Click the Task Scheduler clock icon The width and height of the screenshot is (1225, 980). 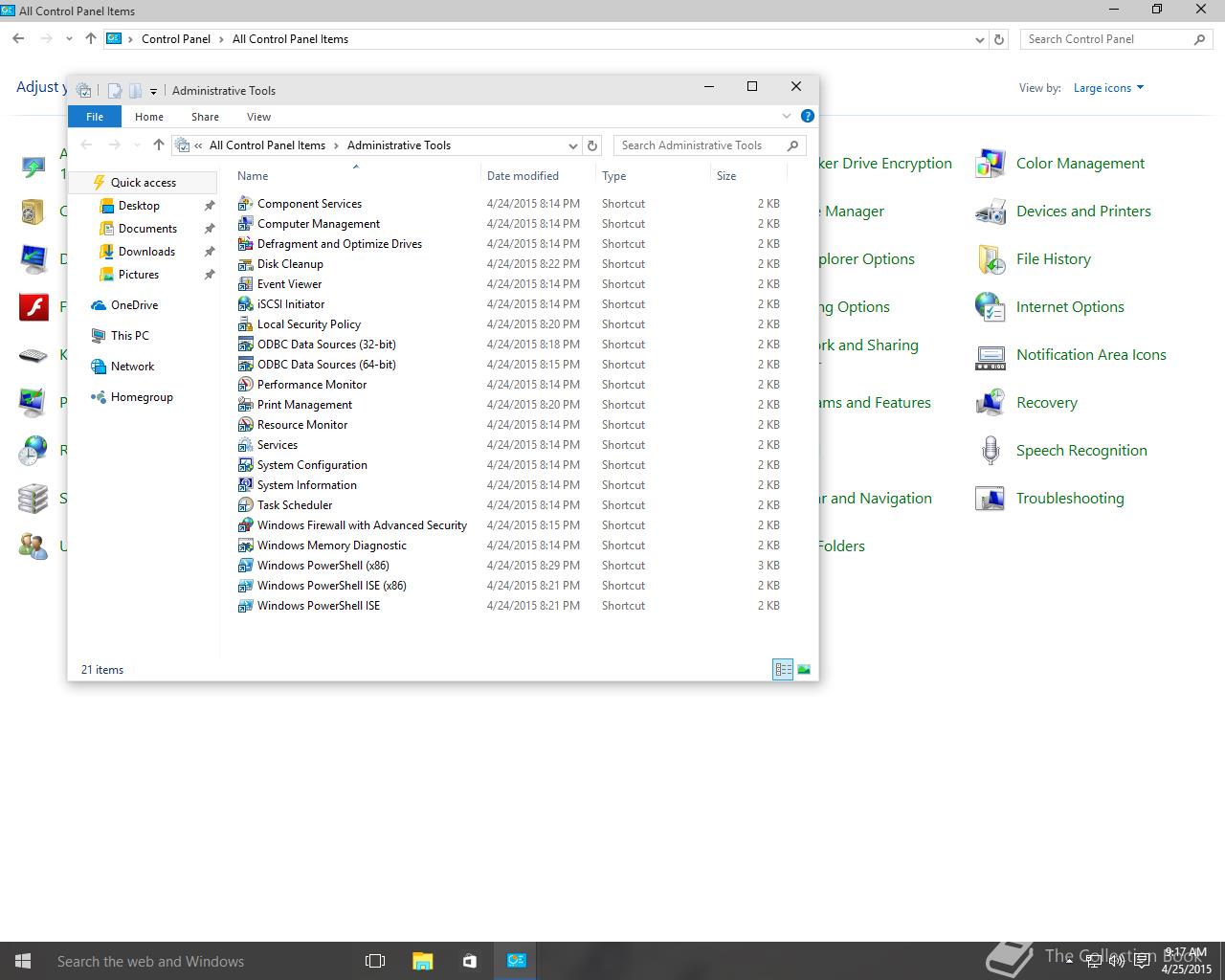(x=245, y=505)
